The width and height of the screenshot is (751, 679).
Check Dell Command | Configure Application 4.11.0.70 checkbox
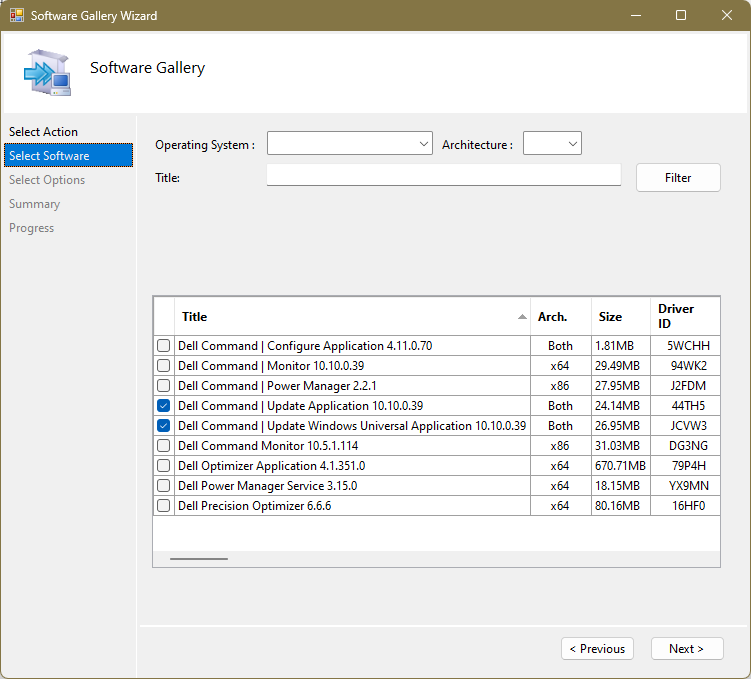coord(163,345)
